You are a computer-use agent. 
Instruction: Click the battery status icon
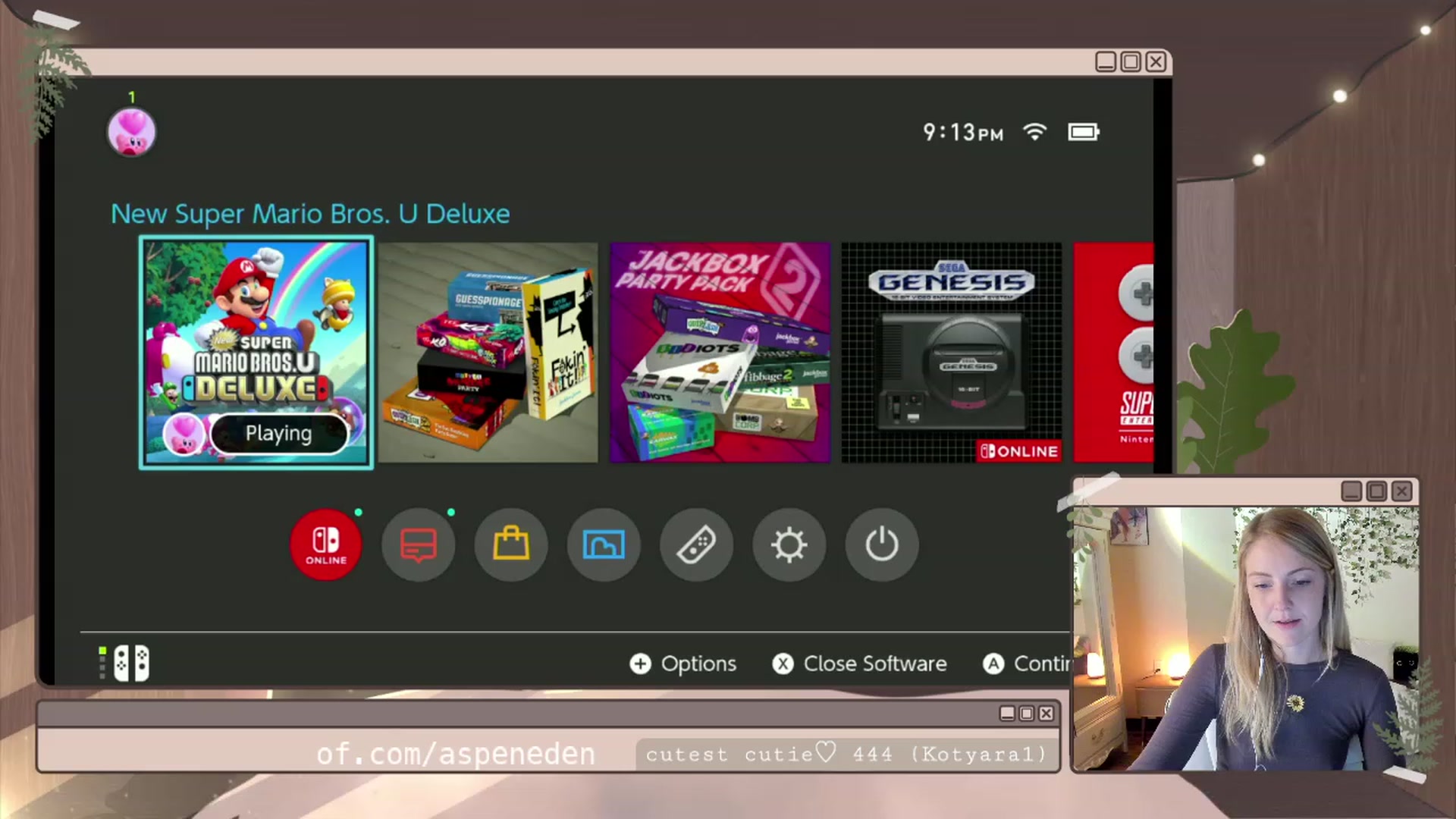[1084, 132]
